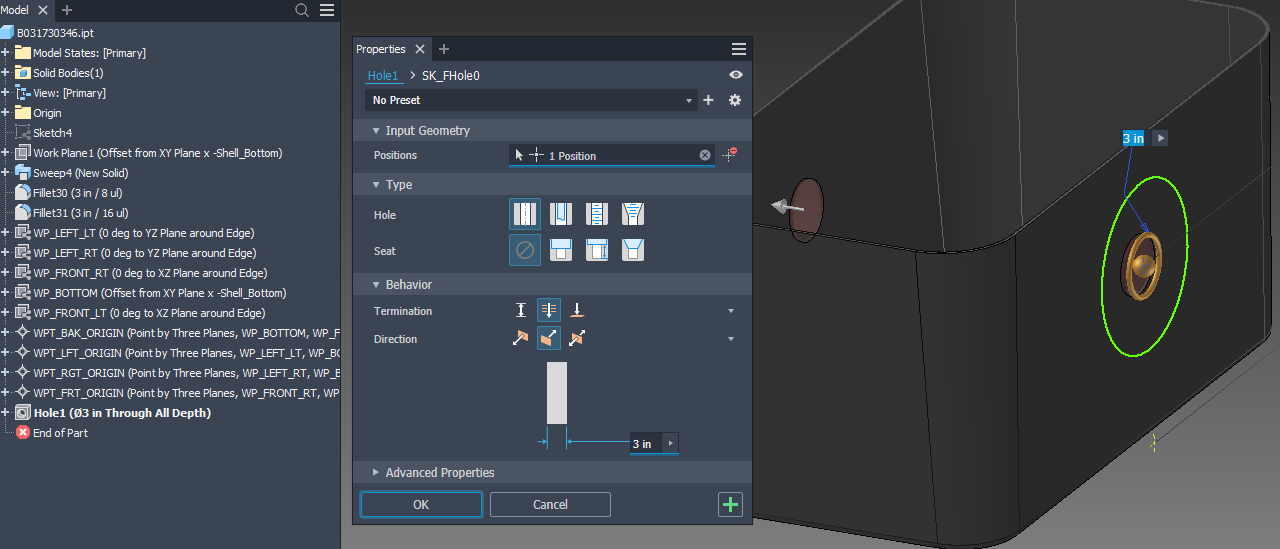Collapse the Input Geometry section

point(376,131)
